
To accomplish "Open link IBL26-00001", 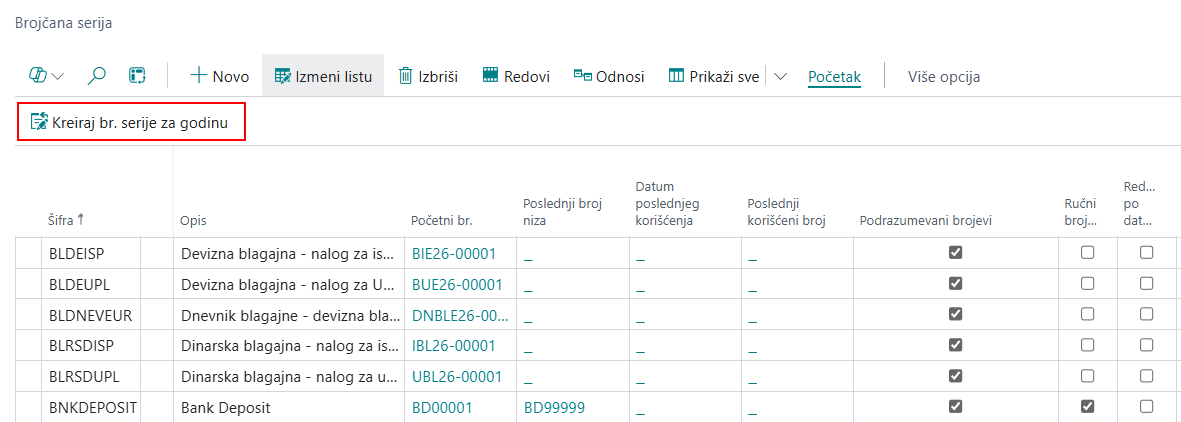I will click(453, 346).
